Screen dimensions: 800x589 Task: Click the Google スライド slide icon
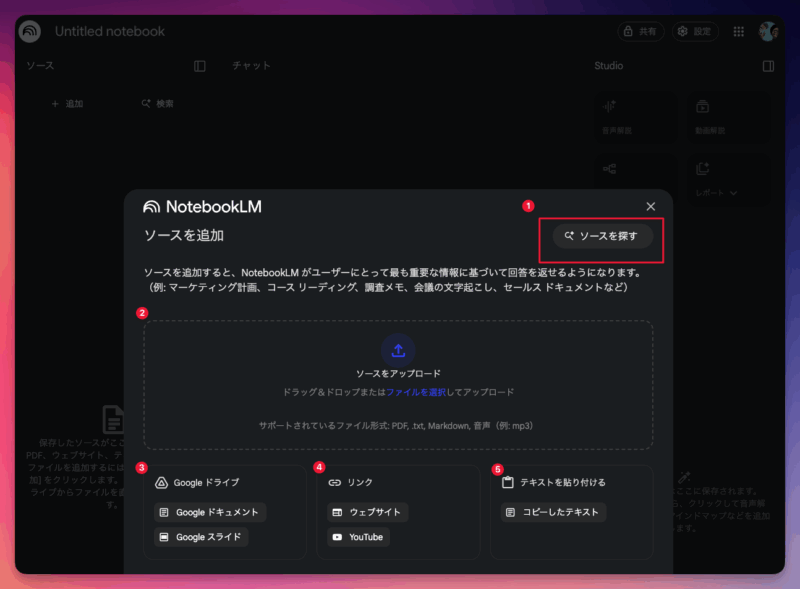pos(164,537)
